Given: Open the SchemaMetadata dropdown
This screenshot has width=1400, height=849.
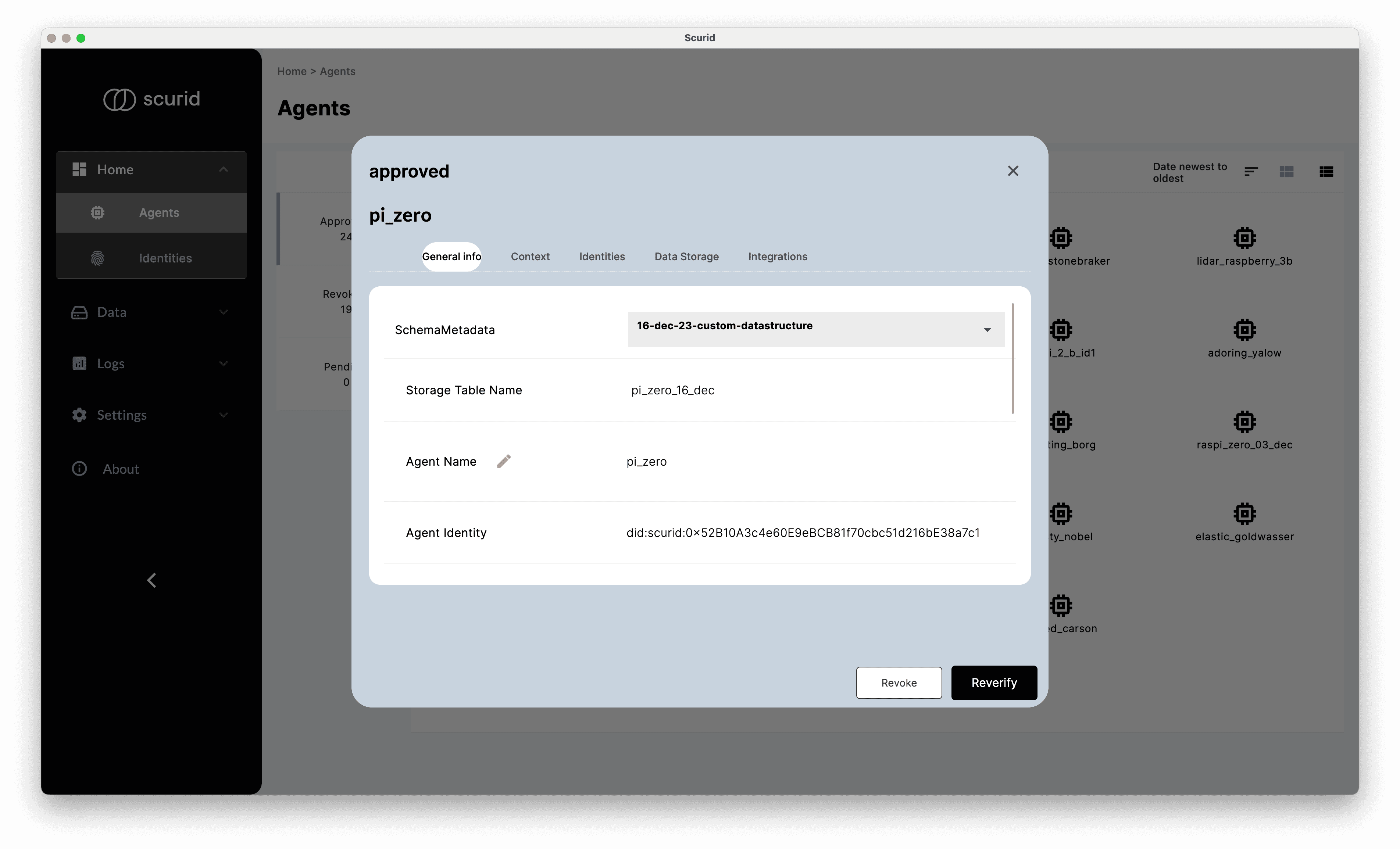Looking at the screenshot, I should point(987,329).
